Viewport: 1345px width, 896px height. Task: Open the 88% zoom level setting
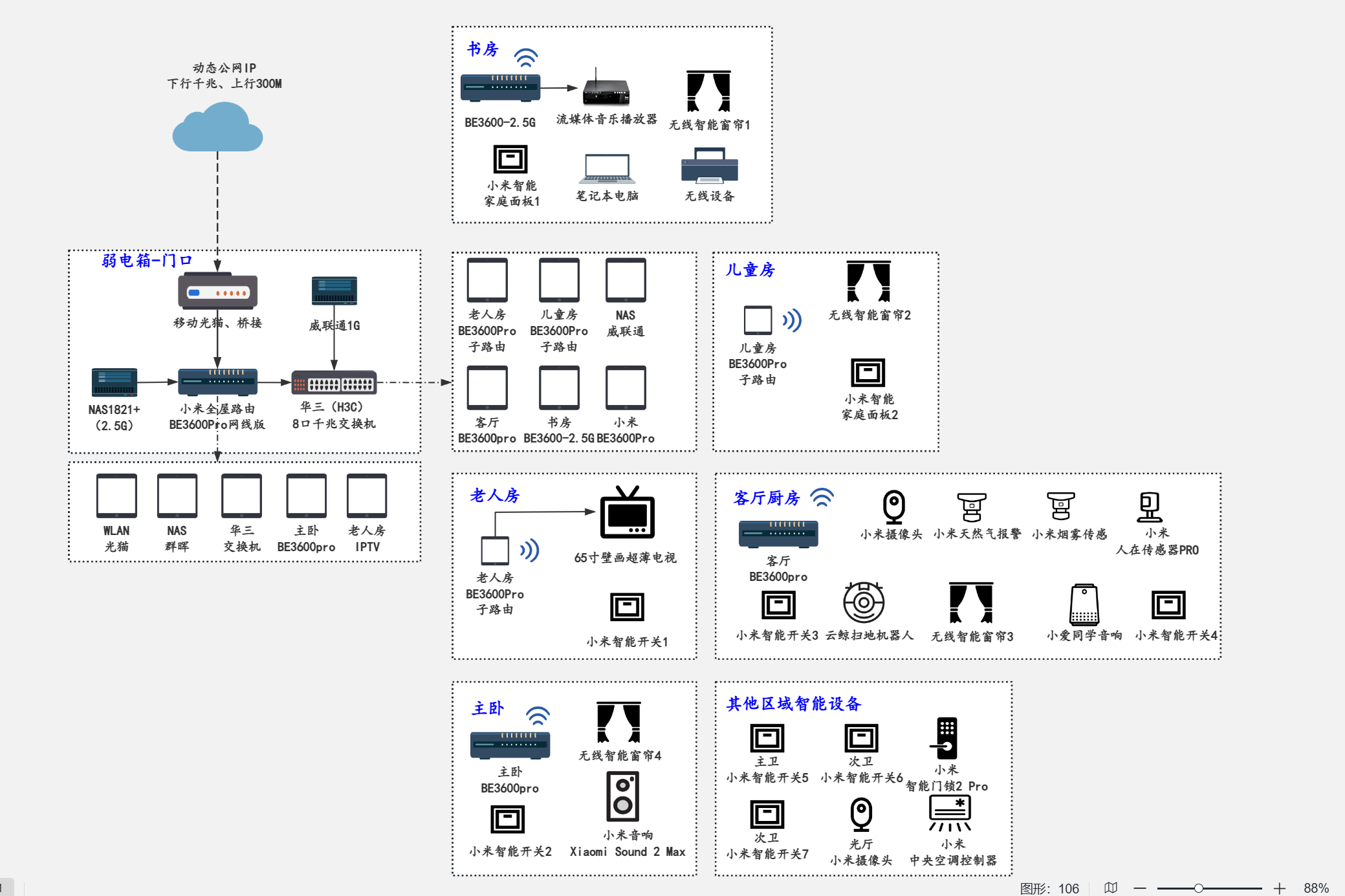click(x=1315, y=888)
